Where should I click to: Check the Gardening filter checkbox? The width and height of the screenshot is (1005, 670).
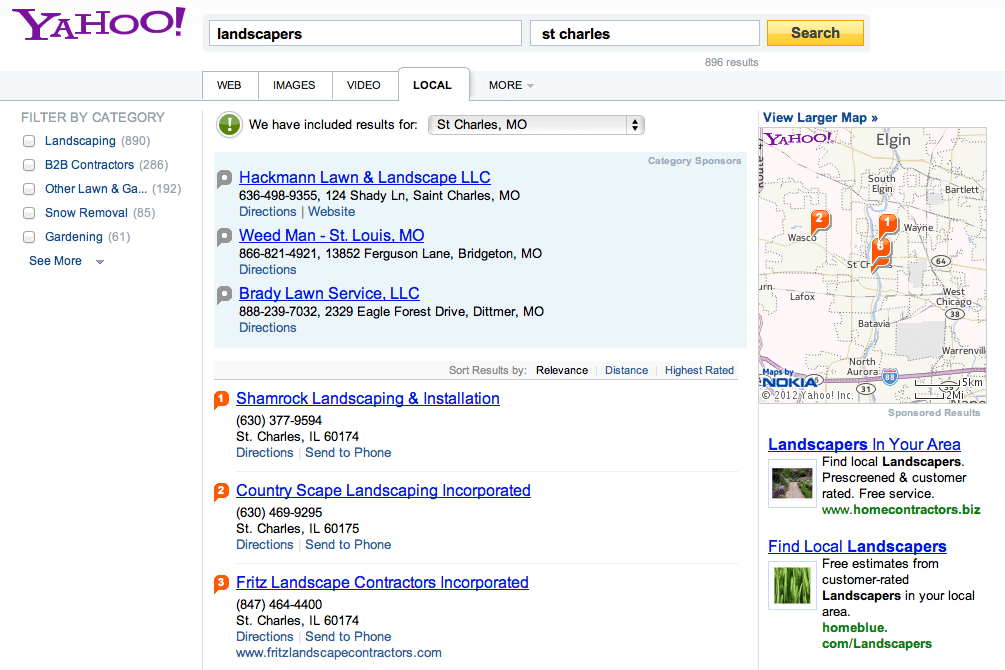29,236
